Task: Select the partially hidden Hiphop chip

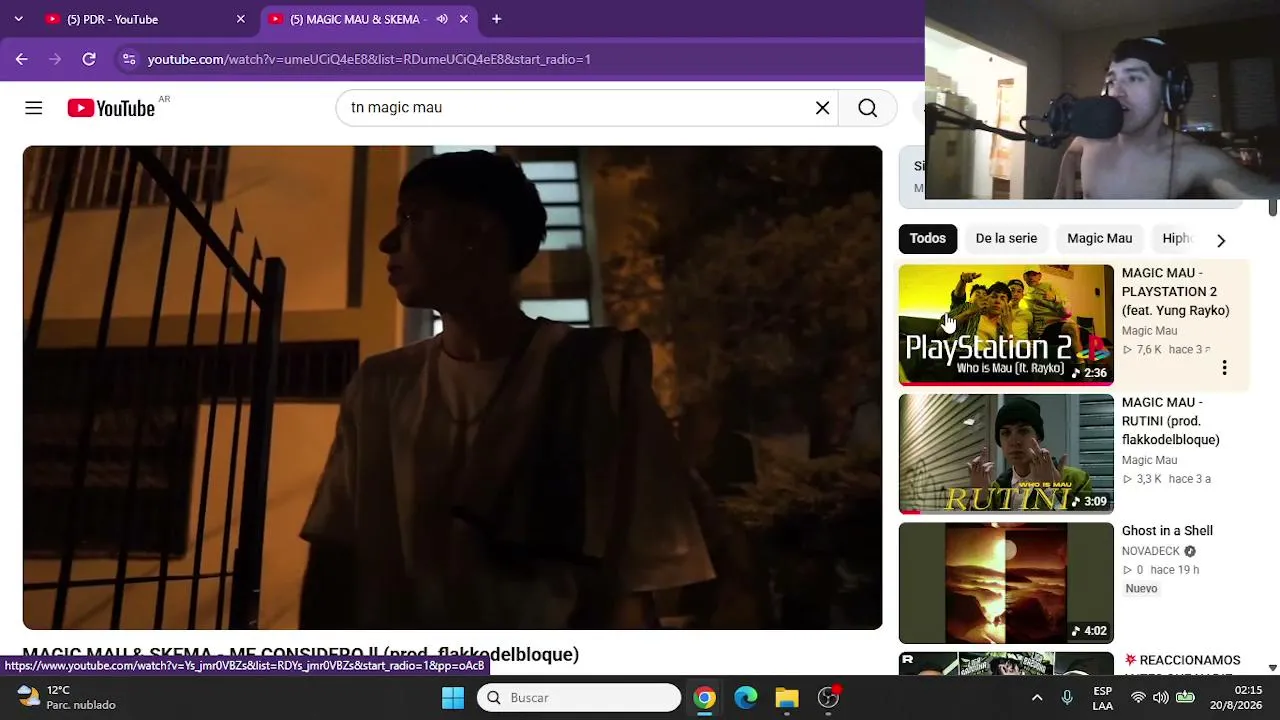Action: [x=1178, y=238]
